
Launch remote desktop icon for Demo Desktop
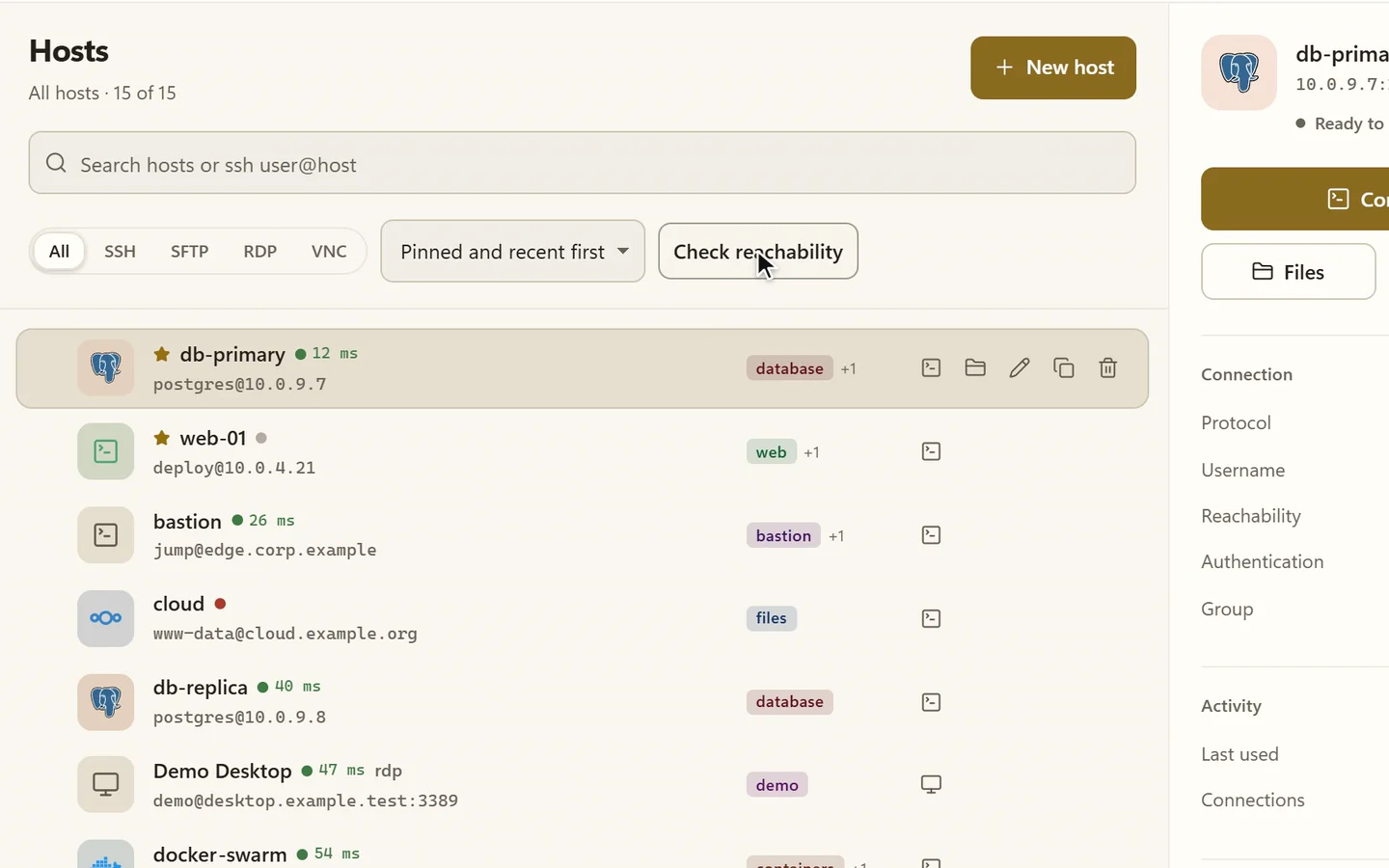tap(931, 784)
